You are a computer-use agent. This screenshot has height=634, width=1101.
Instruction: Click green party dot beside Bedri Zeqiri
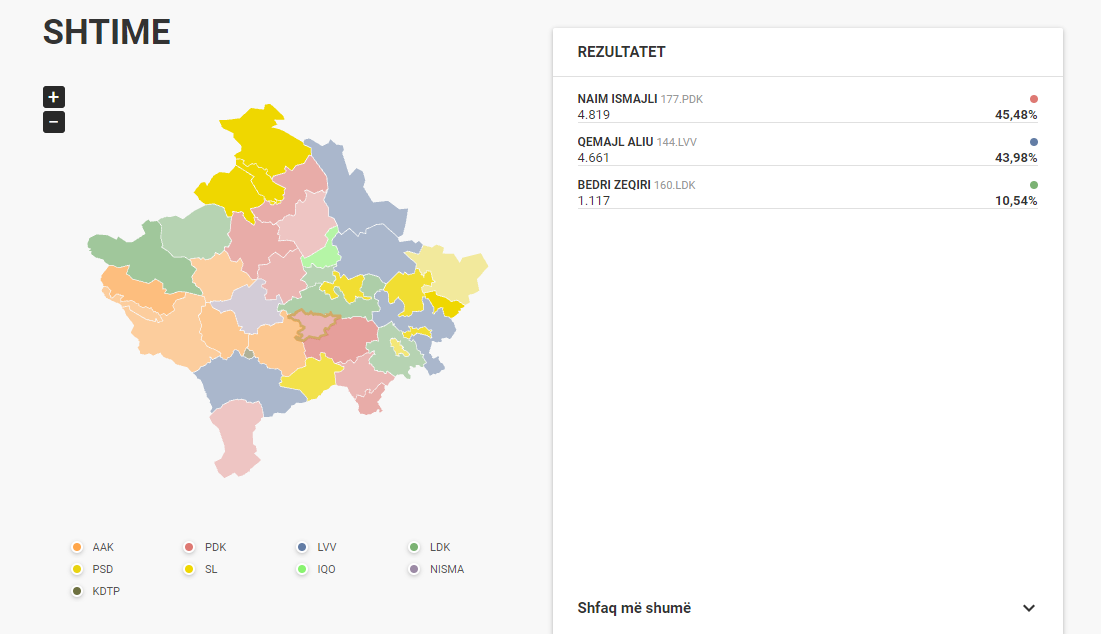point(1034,185)
